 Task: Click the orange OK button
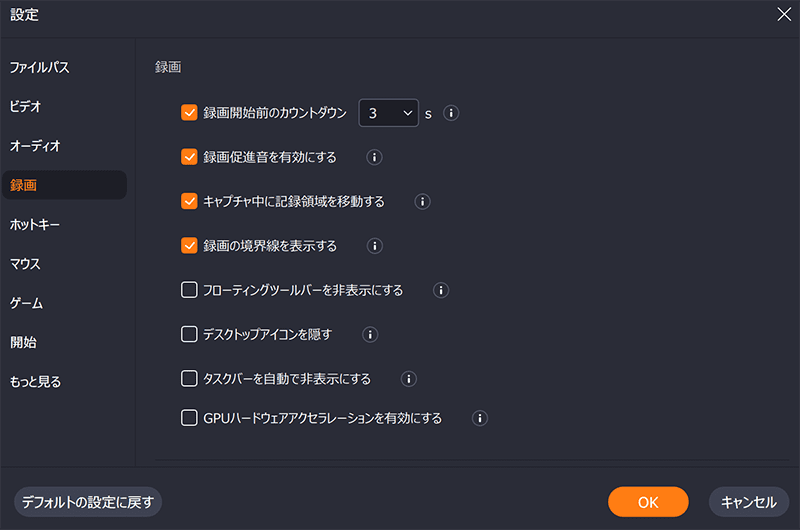(648, 502)
